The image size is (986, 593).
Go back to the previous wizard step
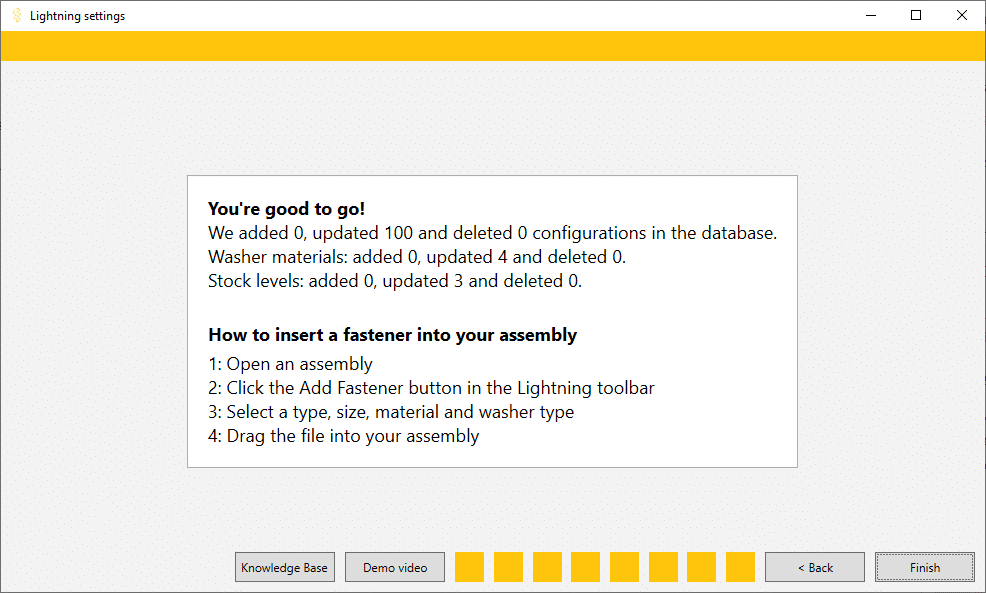click(814, 567)
